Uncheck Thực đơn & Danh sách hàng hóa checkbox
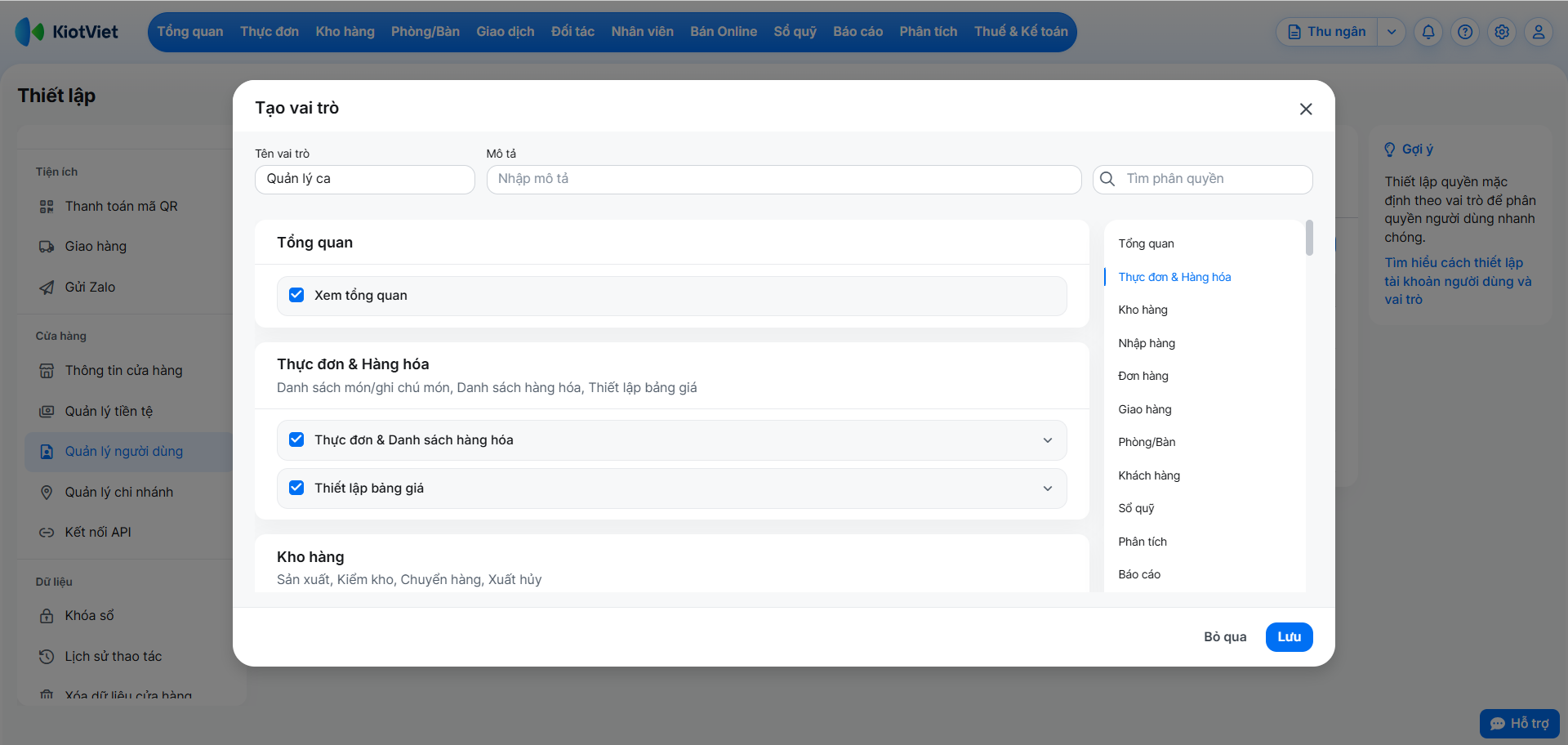Viewport: 1568px width, 745px height. tap(296, 439)
